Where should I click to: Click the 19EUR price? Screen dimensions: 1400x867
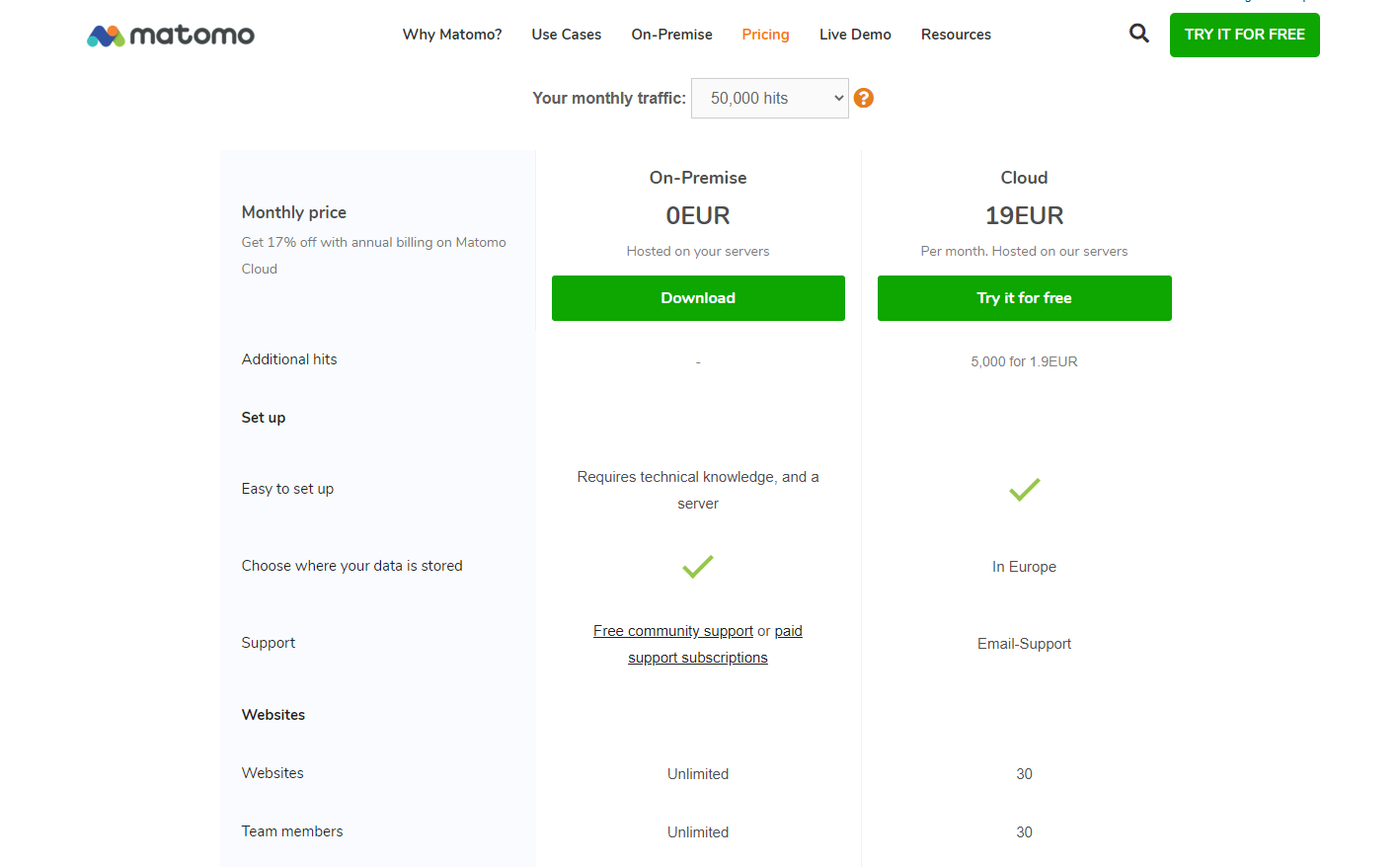point(1025,215)
